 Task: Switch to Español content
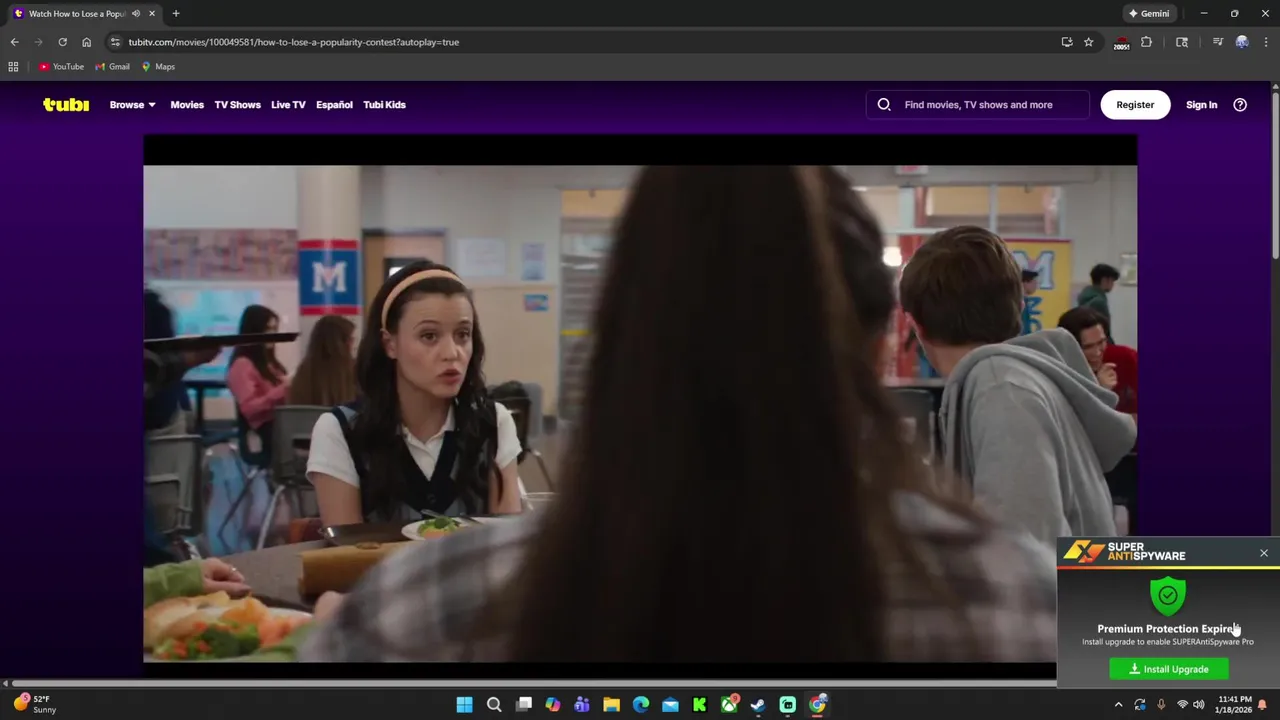[334, 104]
